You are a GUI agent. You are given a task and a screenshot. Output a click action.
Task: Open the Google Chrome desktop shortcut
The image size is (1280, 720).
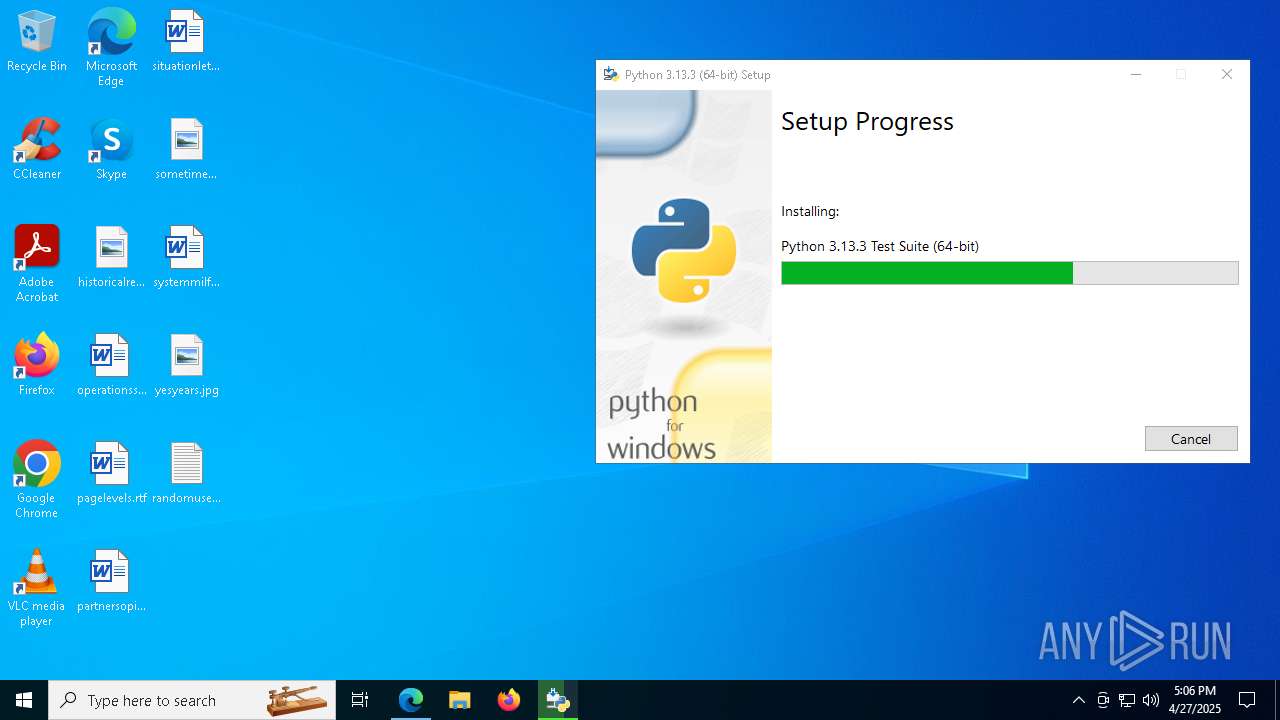(37, 480)
